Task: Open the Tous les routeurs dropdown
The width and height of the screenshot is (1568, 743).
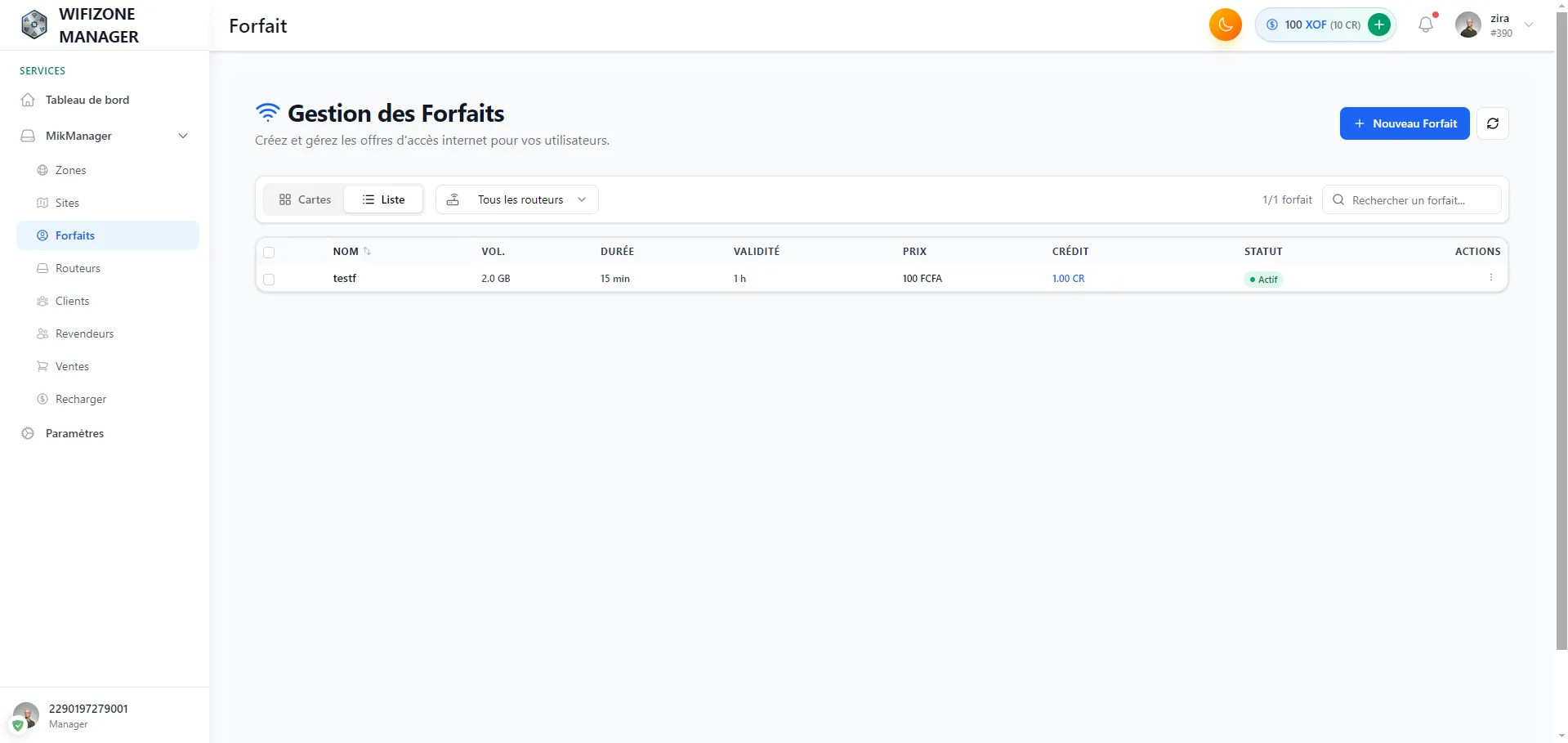Action: (516, 199)
